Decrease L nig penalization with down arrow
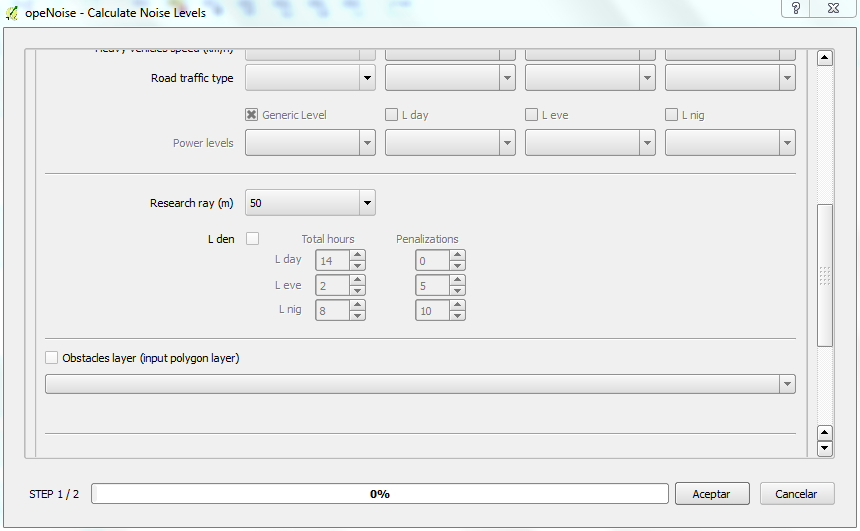The image size is (860, 531). (458, 316)
